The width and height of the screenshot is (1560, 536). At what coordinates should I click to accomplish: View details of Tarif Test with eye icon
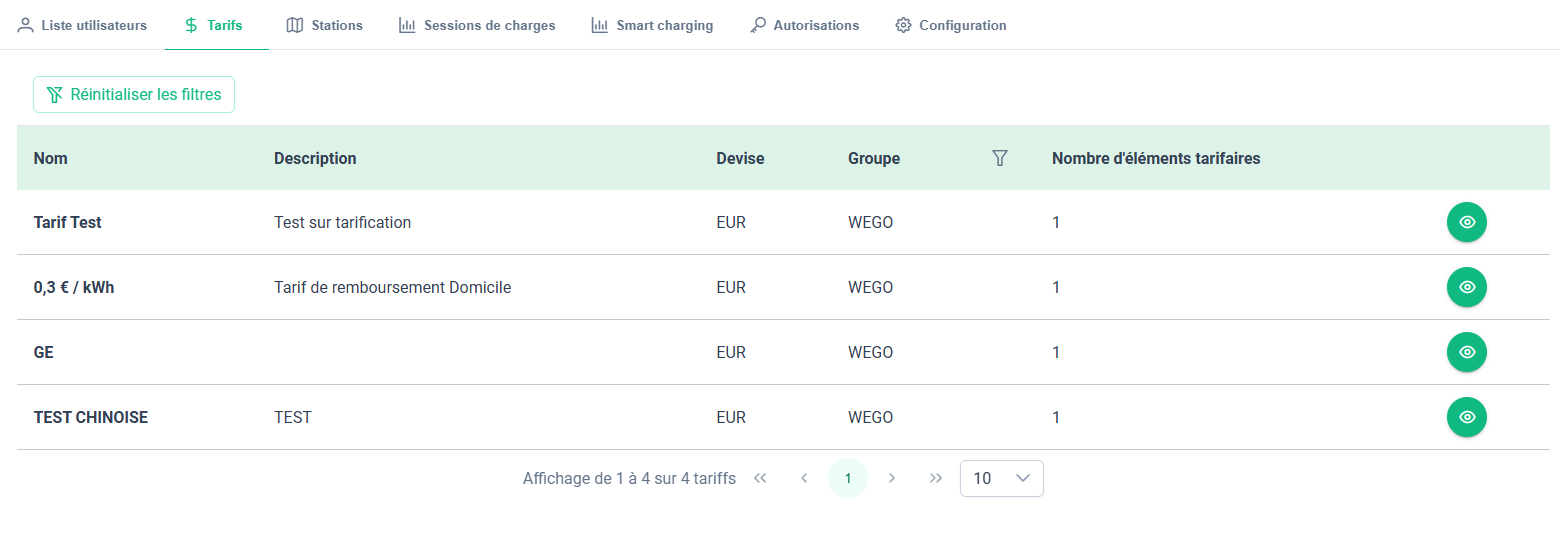1466,222
